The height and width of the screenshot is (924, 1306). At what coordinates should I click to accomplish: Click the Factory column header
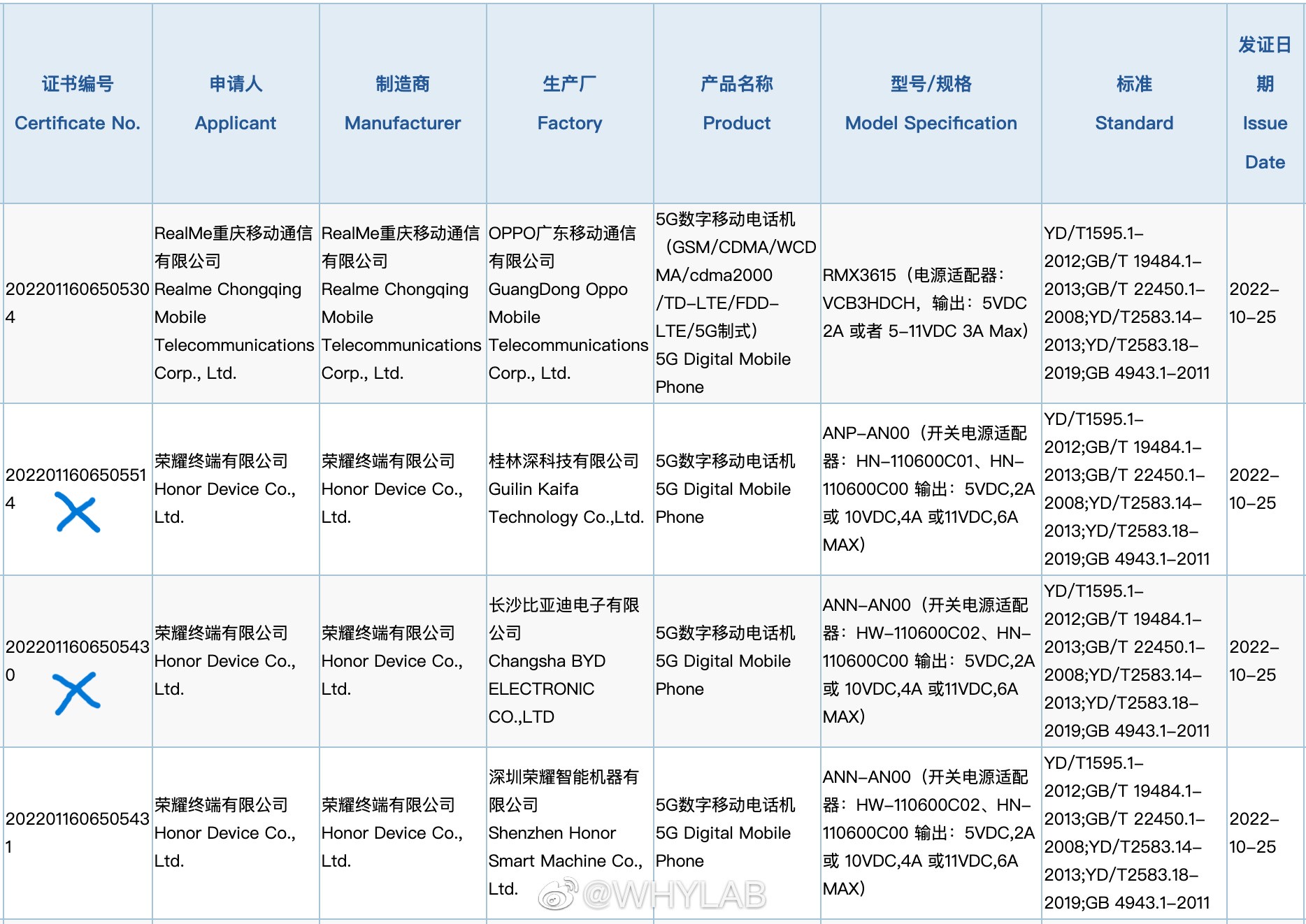coord(570,103)
